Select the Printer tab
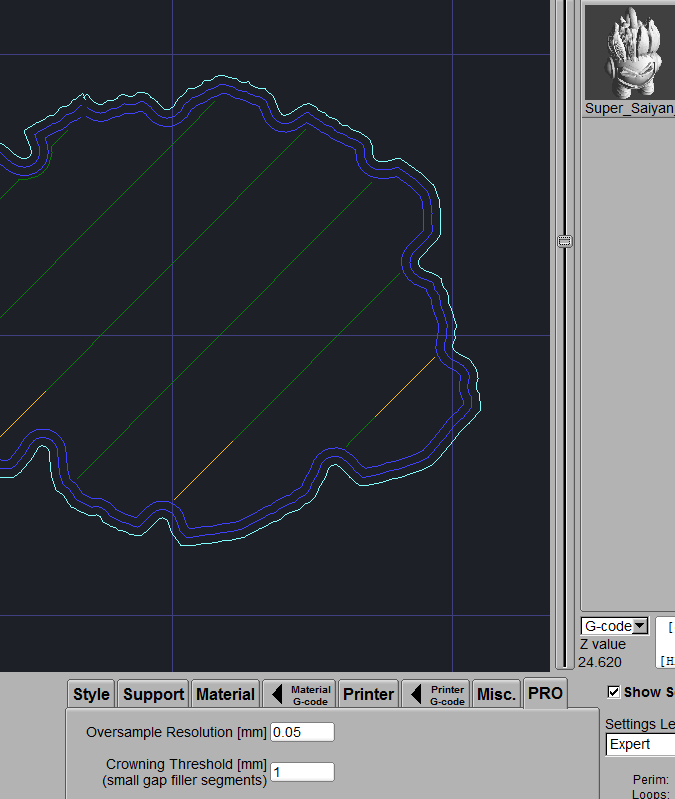 [368, 694]
